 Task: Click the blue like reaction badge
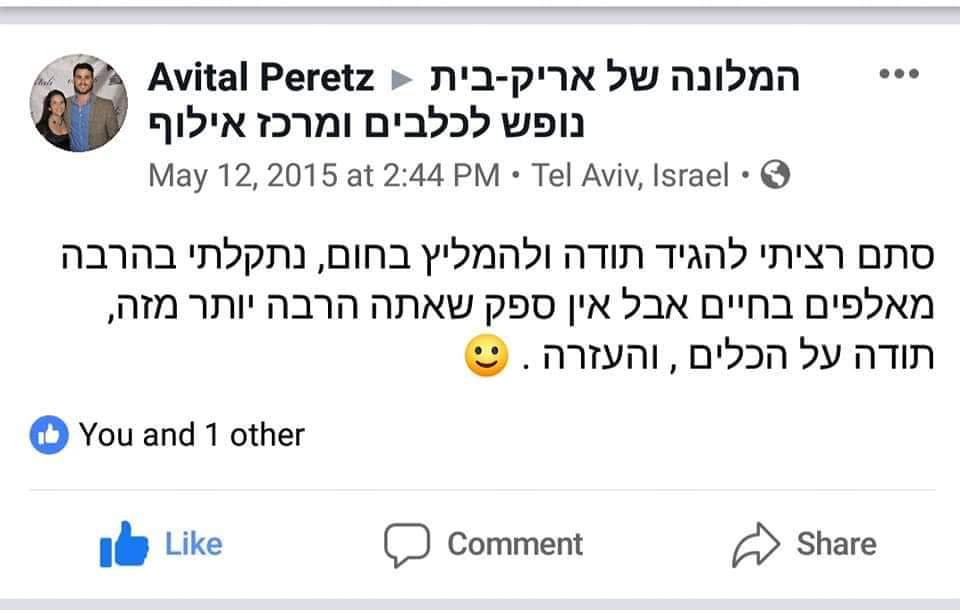(49, 435)
